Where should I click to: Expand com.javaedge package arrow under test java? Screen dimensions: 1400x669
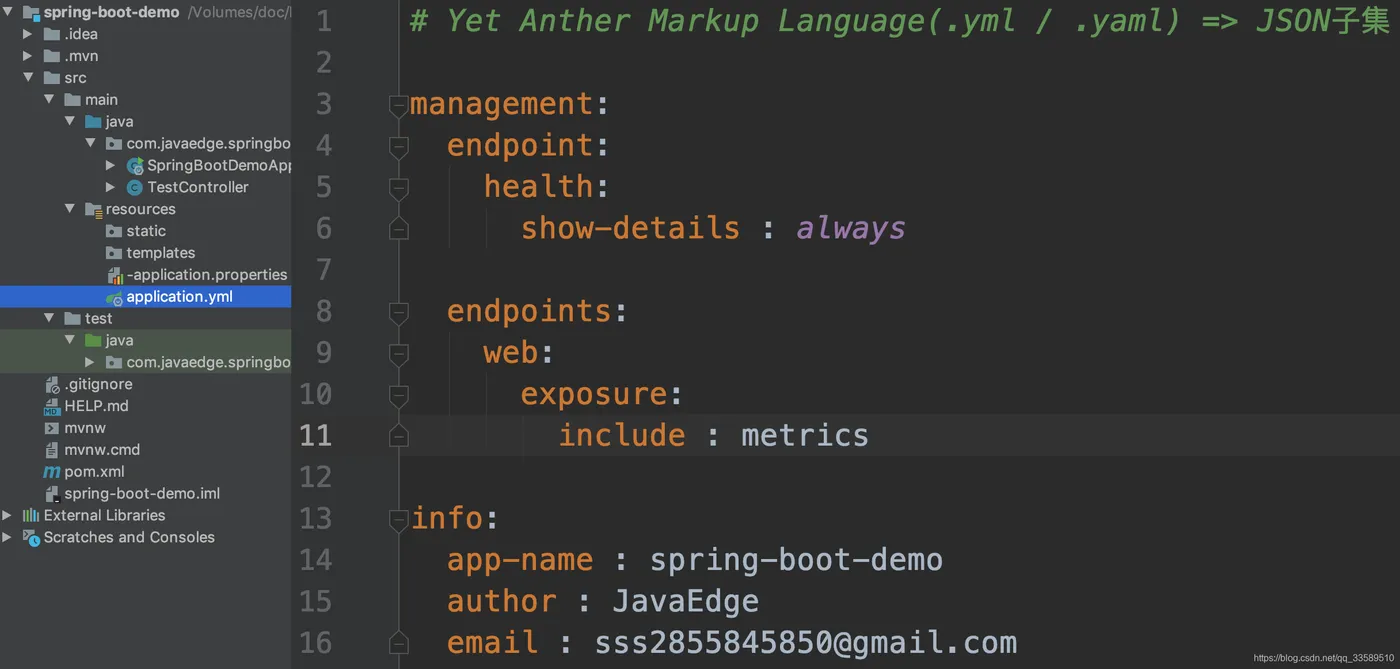tap(90, 362)
